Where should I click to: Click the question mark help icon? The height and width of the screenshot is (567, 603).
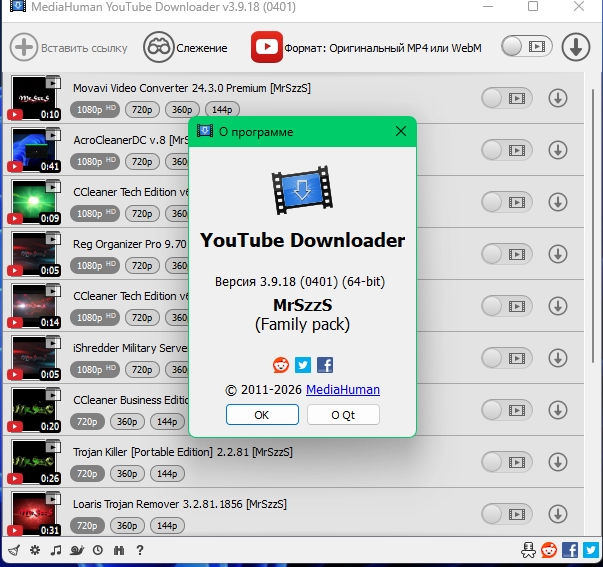140,550
